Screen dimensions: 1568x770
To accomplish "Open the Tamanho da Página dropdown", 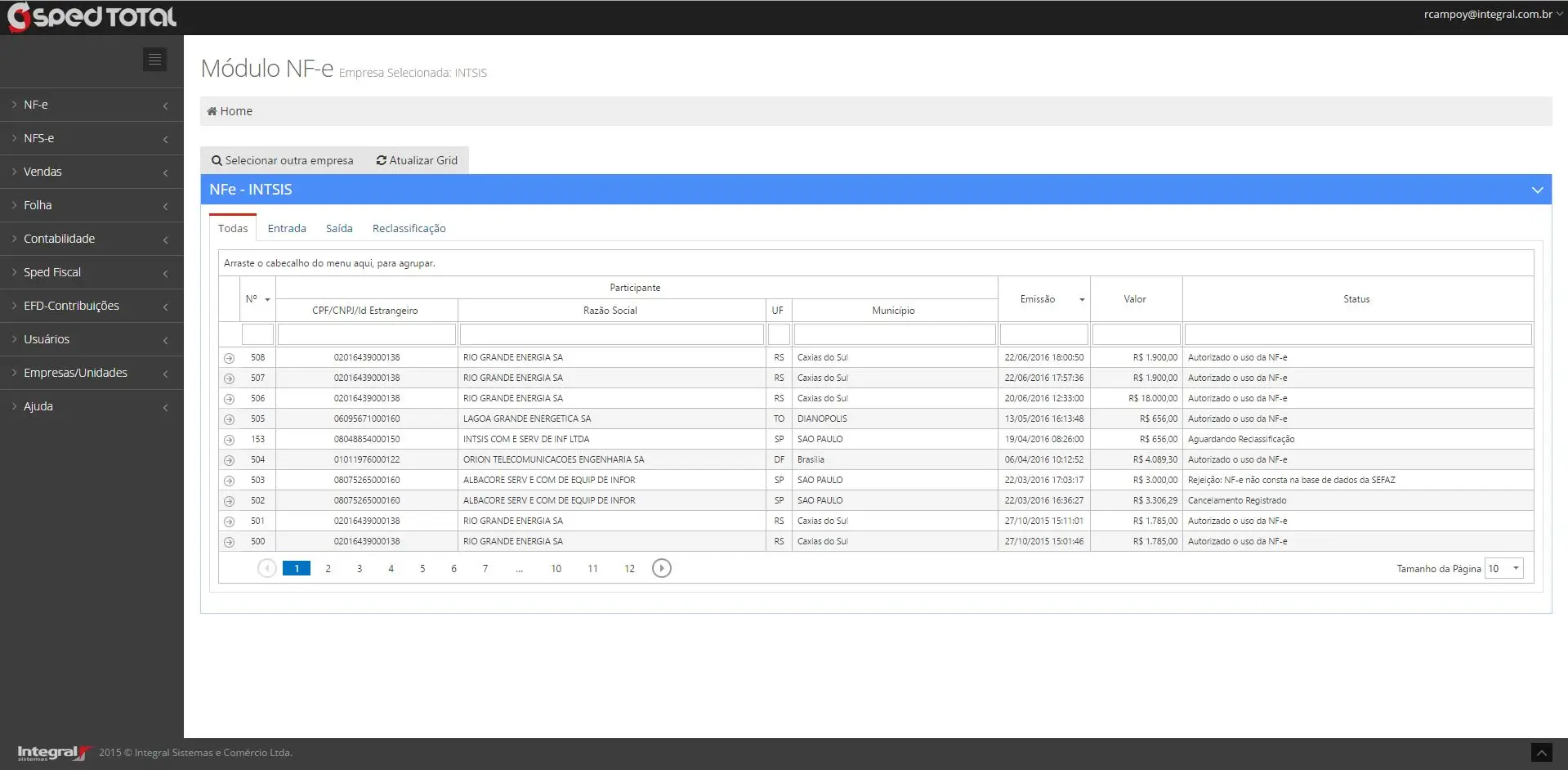I will (1503, 568).
